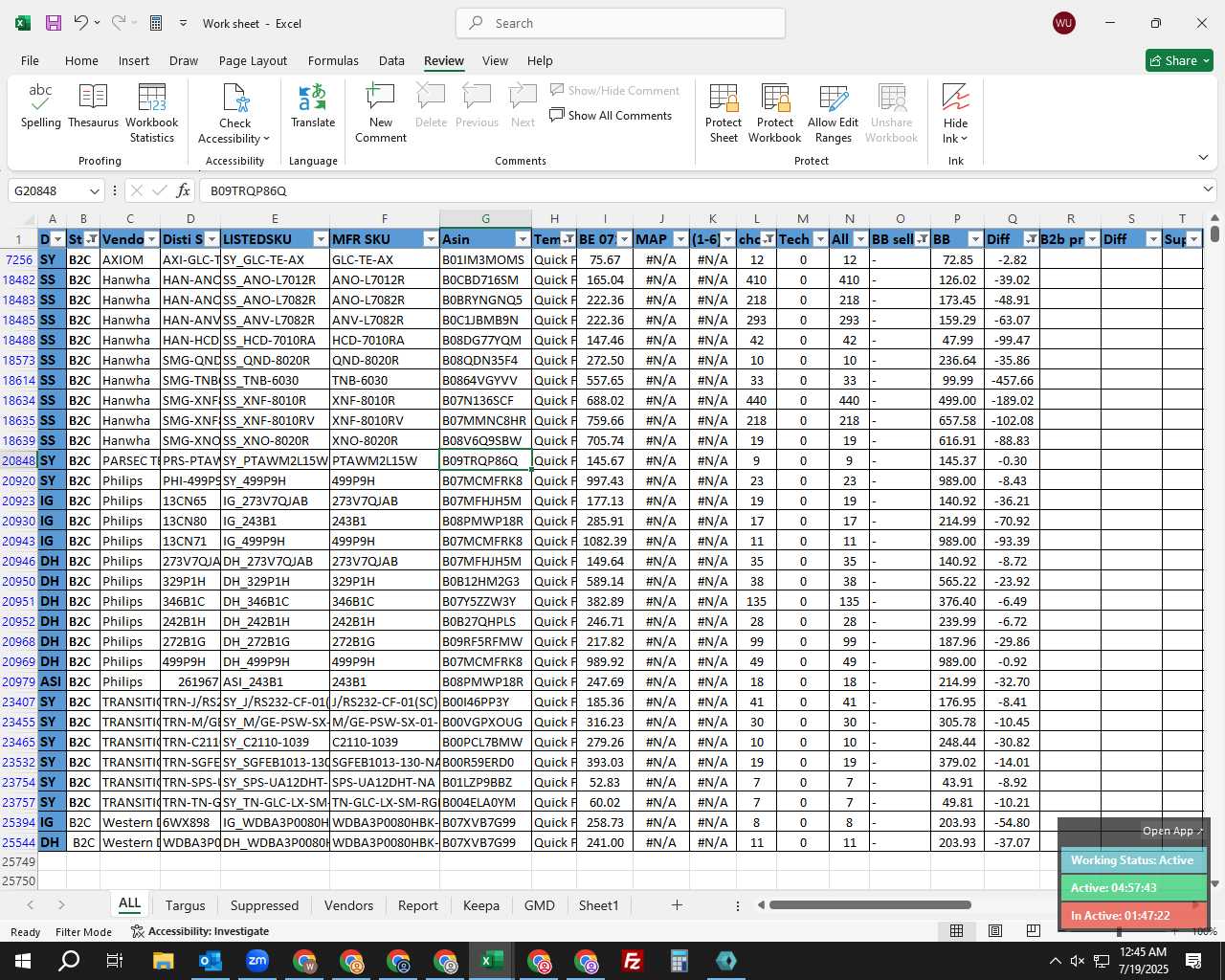Viewport: 1225px width, 980px height.
Task: Switch to the Data ribbon tab
Action: (391, 60)
